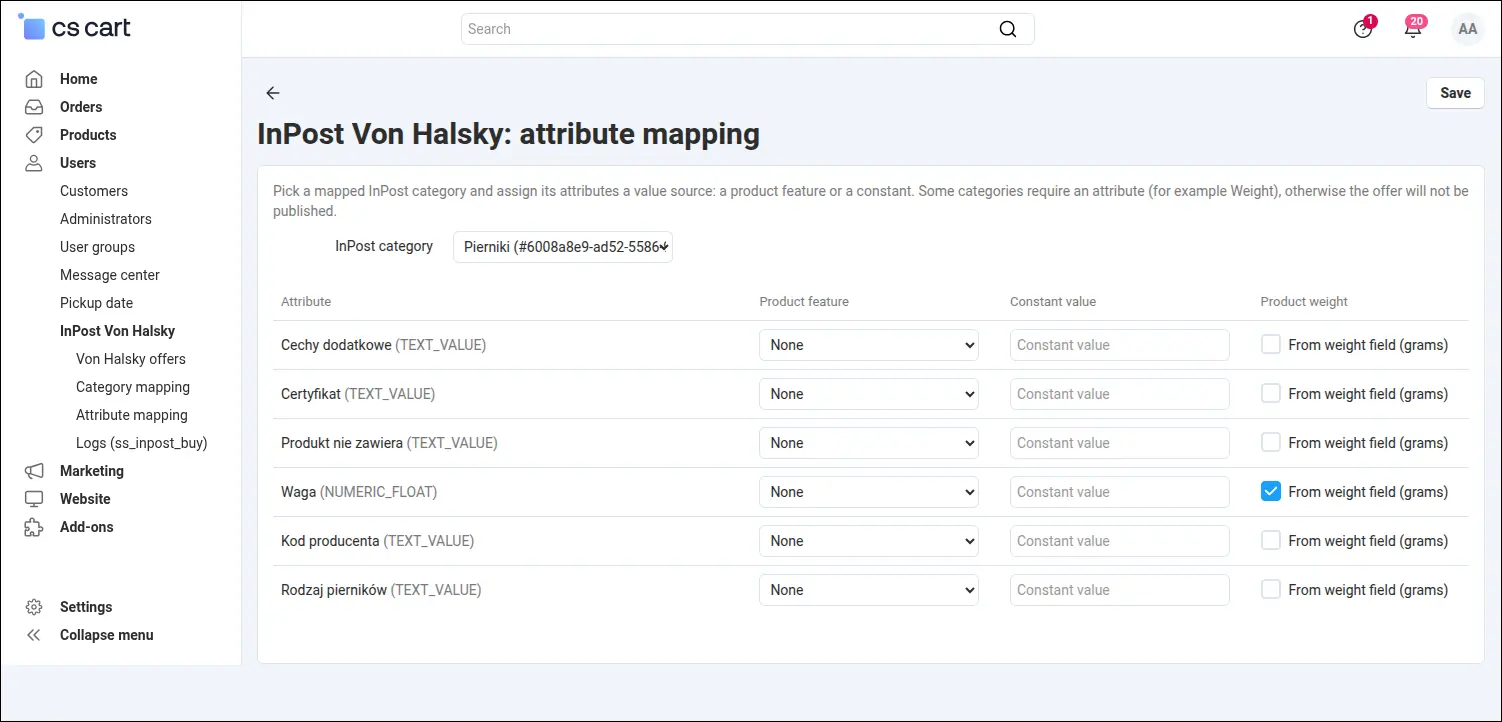The image size is (1502, 722).
Task: Click Collapse menu label
Action: point(107,635)
